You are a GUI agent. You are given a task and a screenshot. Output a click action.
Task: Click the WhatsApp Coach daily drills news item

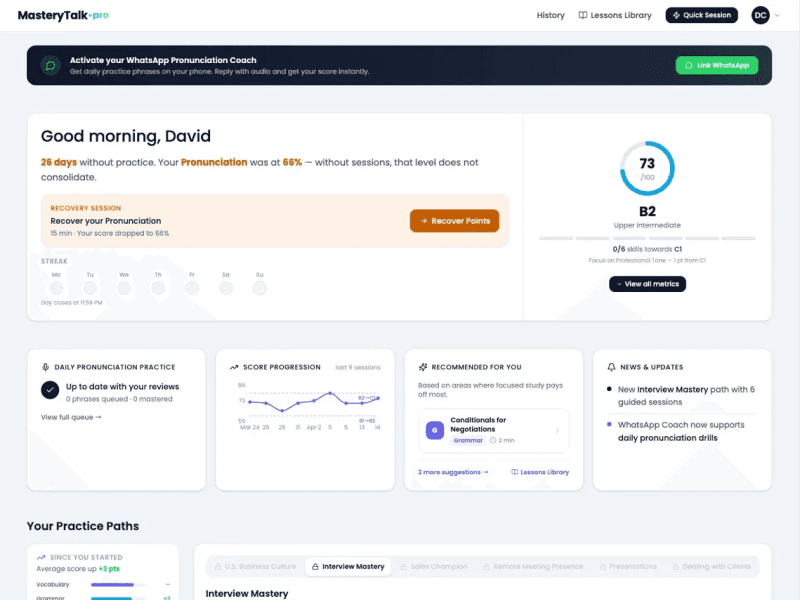pos(681,431)
